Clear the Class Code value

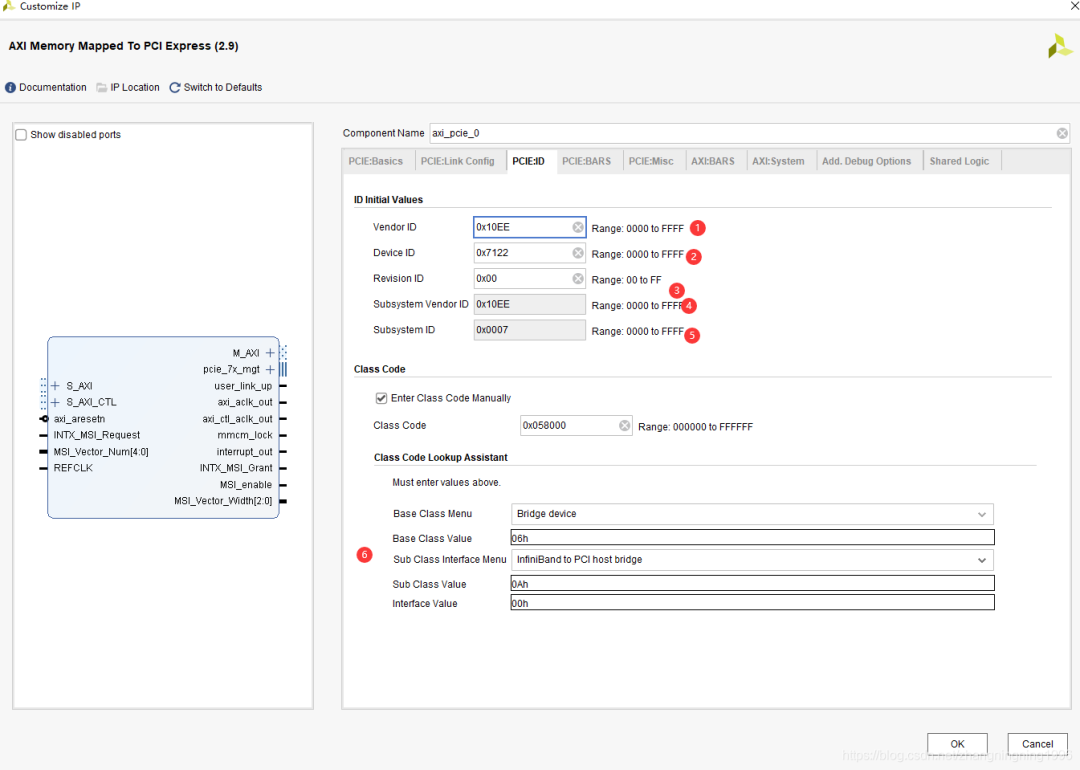625,426
